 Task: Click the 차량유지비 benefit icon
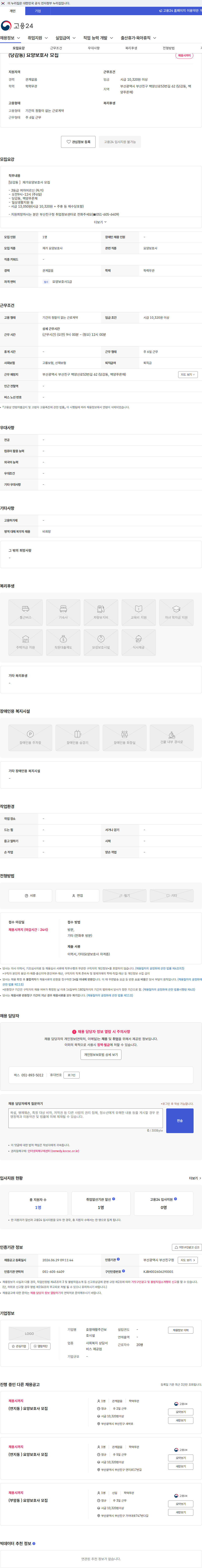(101, 612)
